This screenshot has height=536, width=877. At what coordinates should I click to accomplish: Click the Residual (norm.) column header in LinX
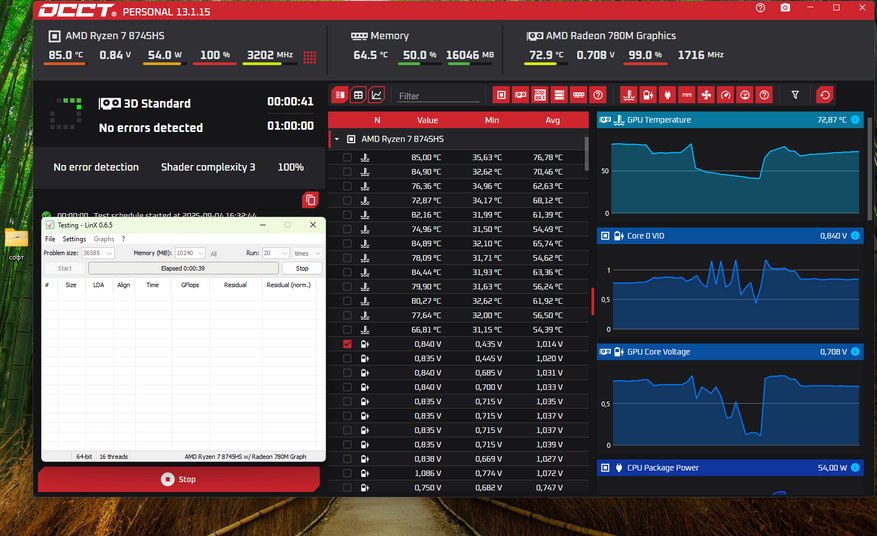(288, 285)
